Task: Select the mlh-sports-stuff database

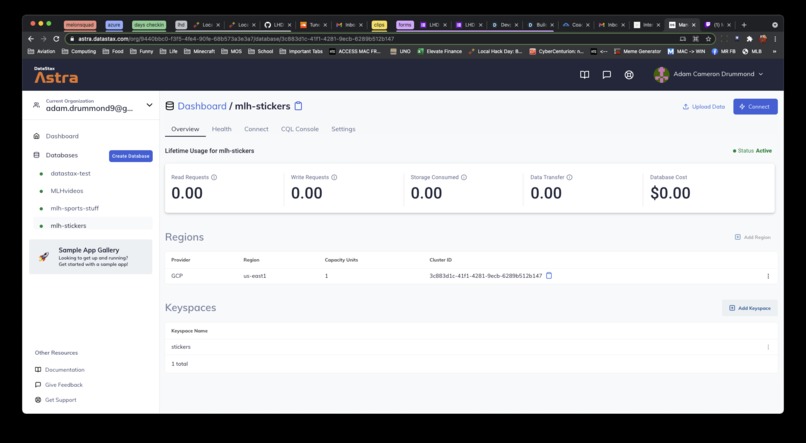Action: coord(75,208)
